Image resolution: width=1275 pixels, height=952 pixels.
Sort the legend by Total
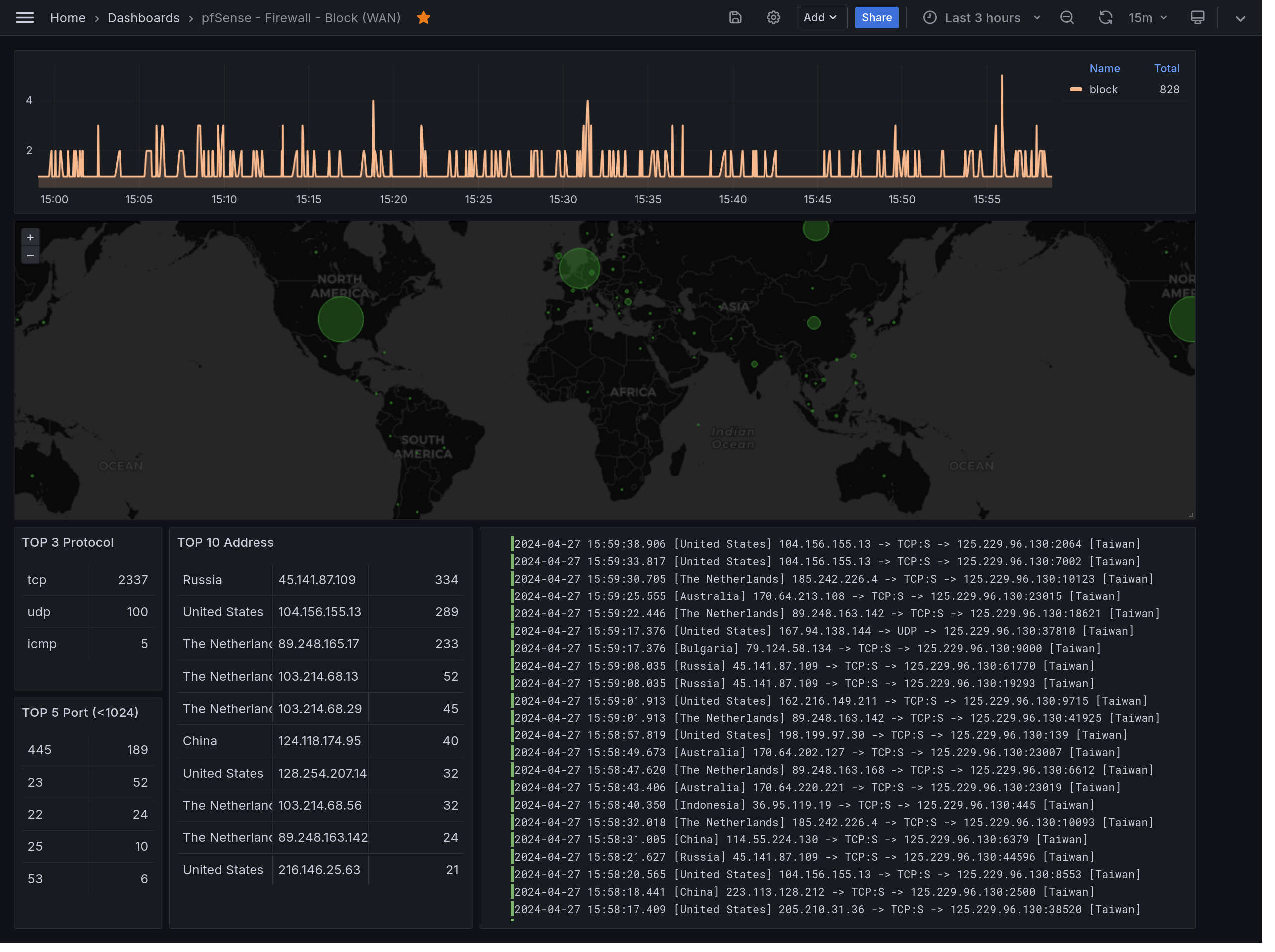click(x=1166, y=68)
